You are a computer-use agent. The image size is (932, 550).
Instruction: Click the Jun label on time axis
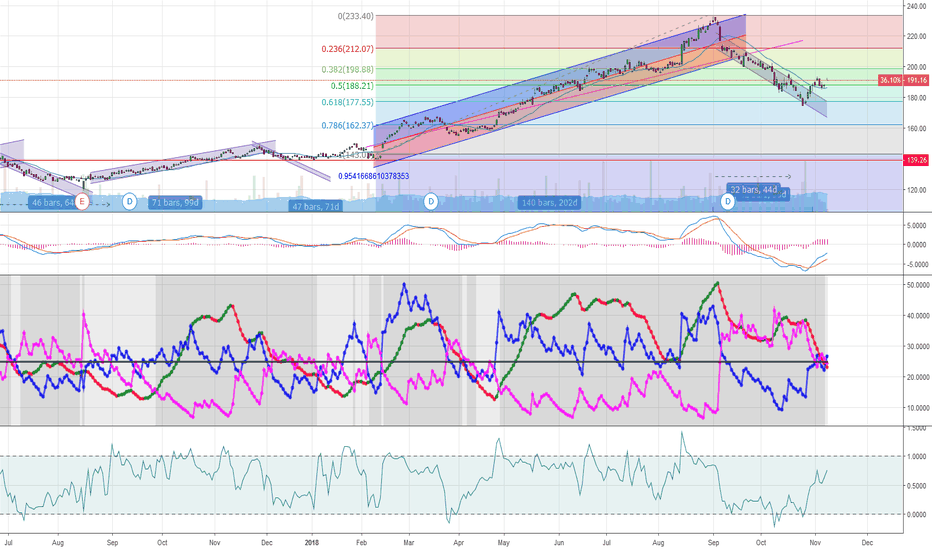pyautogui.click(x=559, y=542)
